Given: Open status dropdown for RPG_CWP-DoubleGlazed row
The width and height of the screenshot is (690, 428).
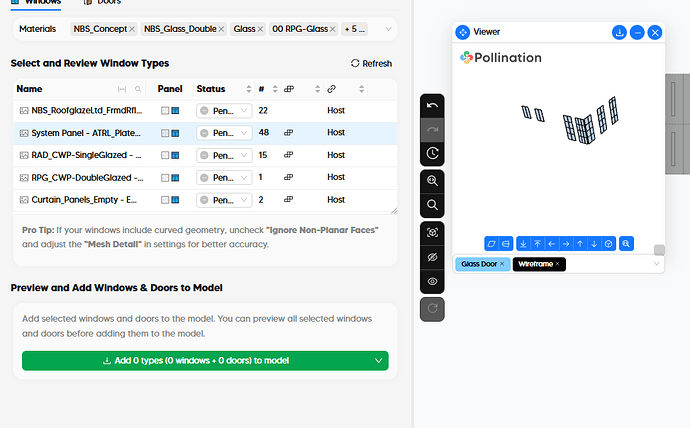Looking at the screenshot, I should (x=224, y=178).
